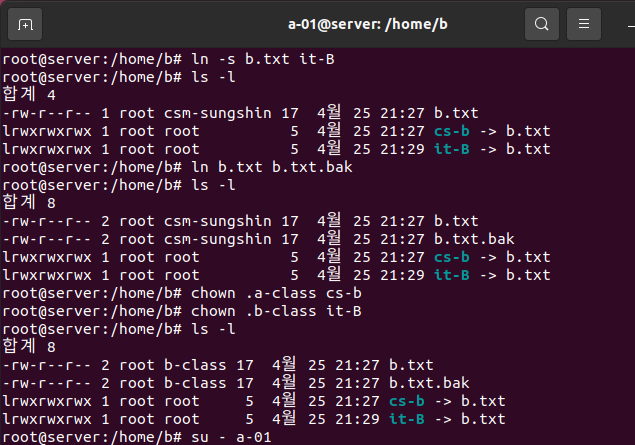The height and width of the screenshot is (445, 635).
Task: Click the command ln -s b.txt it-B
Action: 263,59
